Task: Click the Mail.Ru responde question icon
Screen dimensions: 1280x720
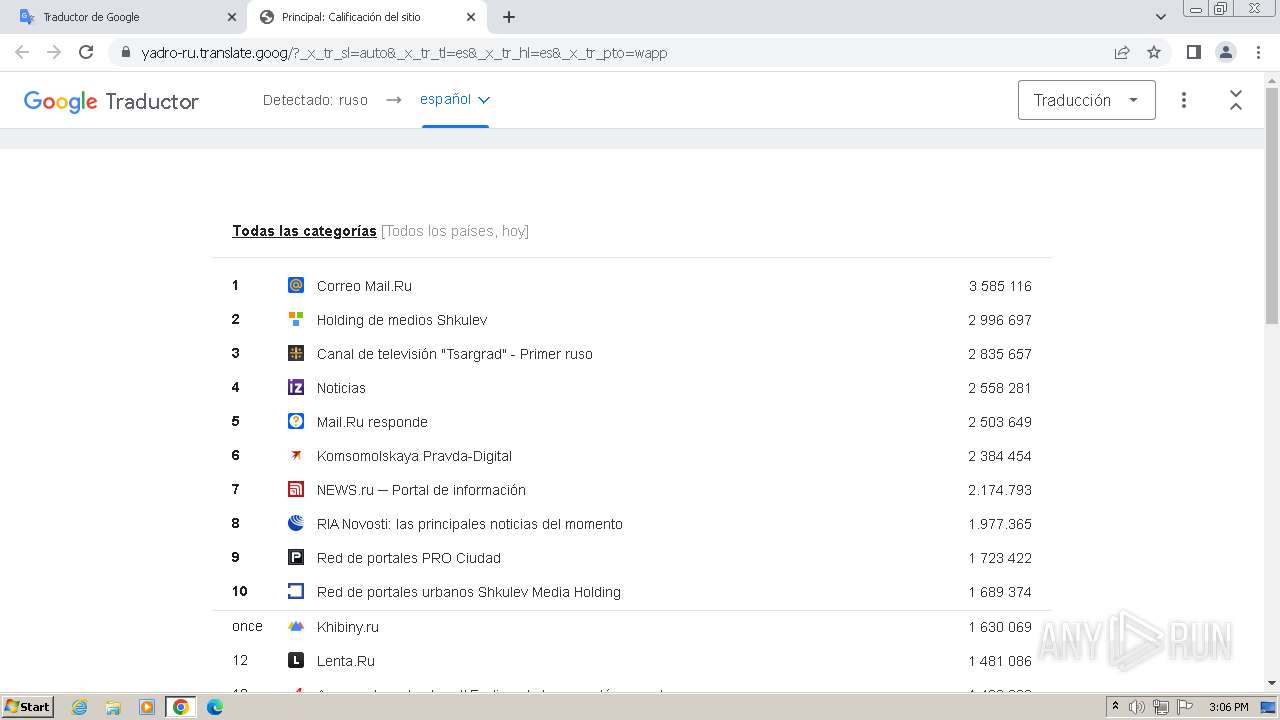Action: (x=296, y=421)
